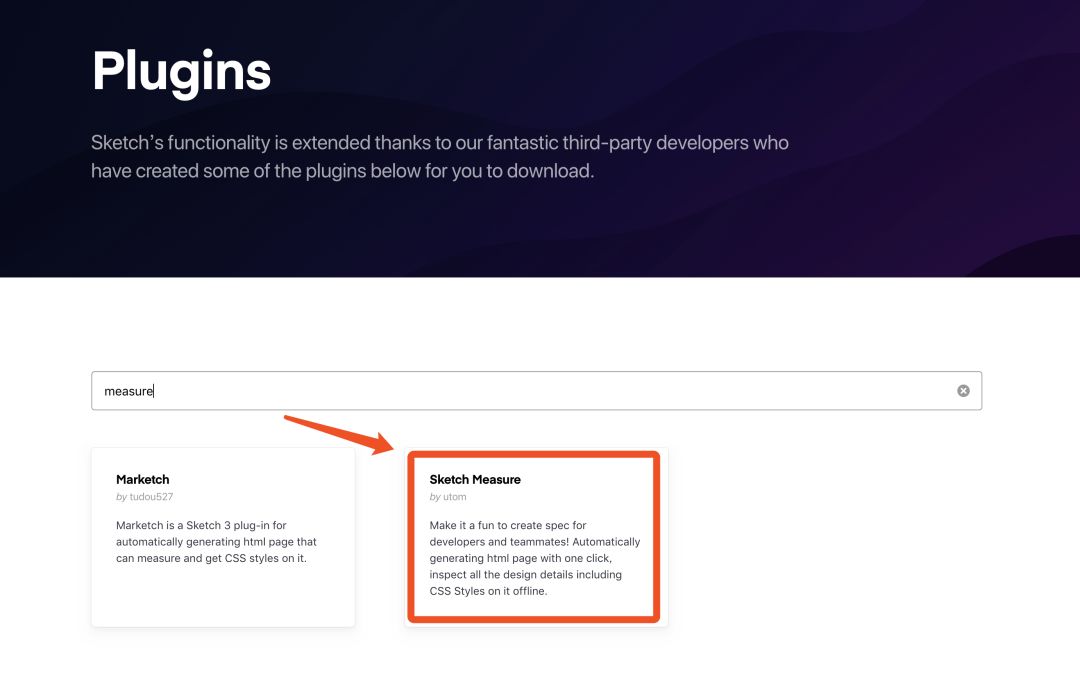Image resolution: width=1080 pixels, height=687 pixels.
Task: Select the author name "by tudou527"
Action: [x=145, y=497]
